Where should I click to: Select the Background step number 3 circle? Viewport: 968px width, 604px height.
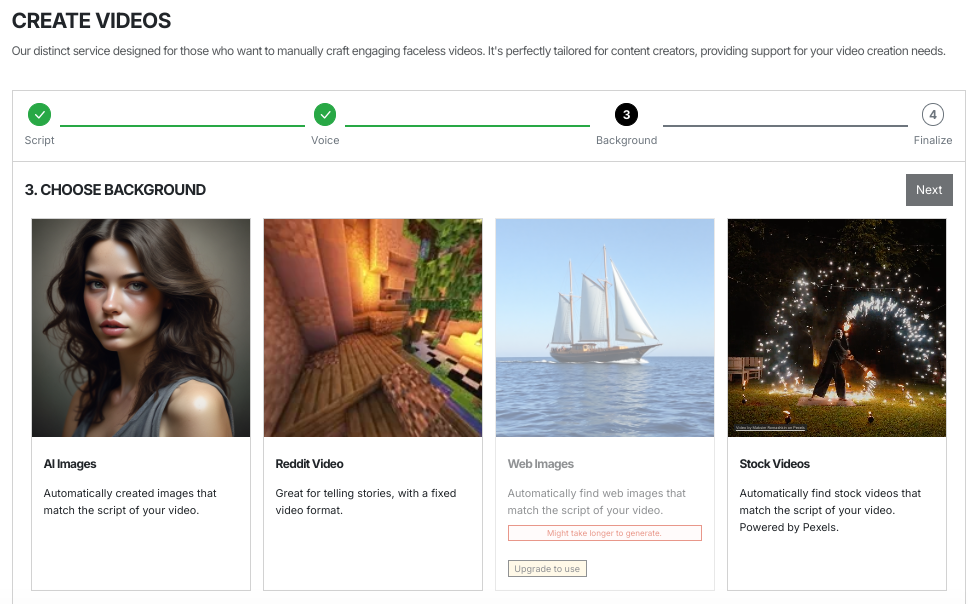[x=627, y=115]
